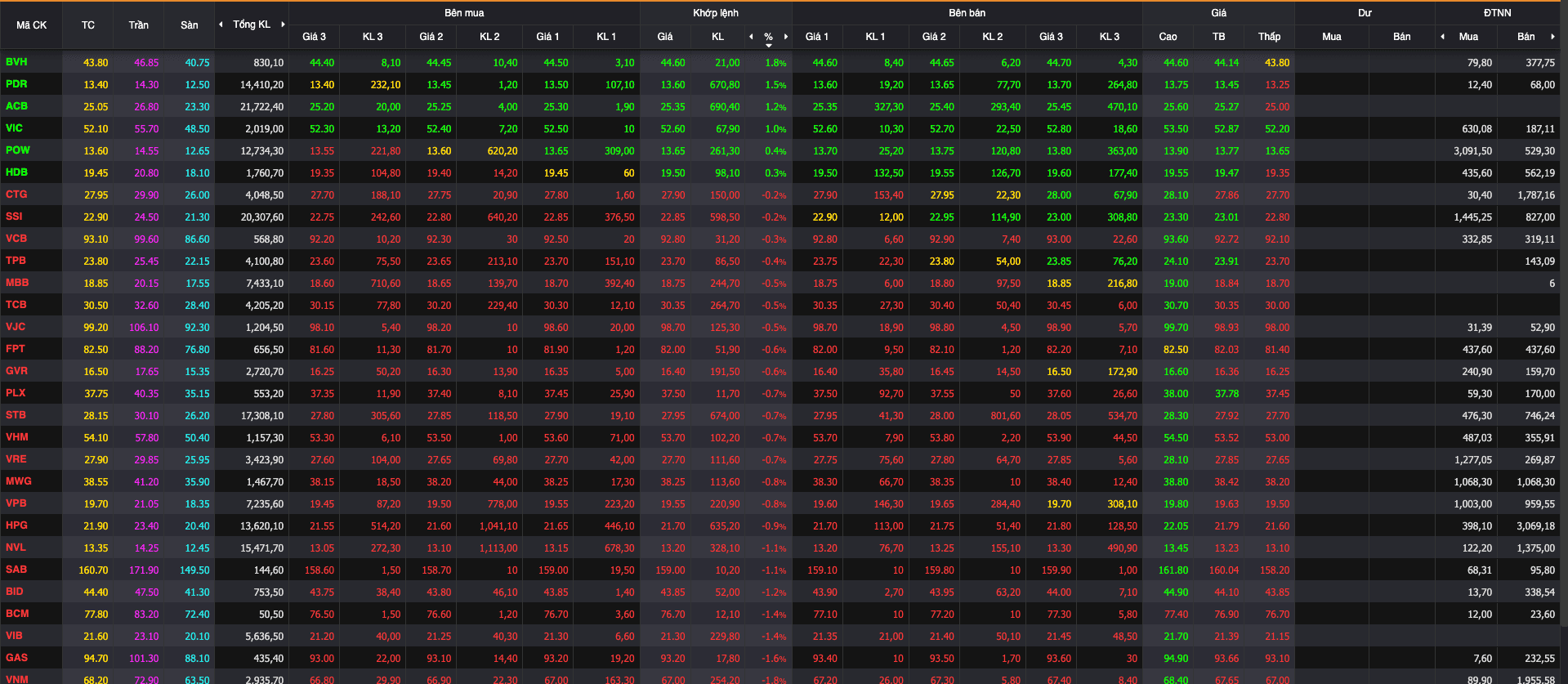Click SAB's ceiling price 171.90

[x=144, y=570]
